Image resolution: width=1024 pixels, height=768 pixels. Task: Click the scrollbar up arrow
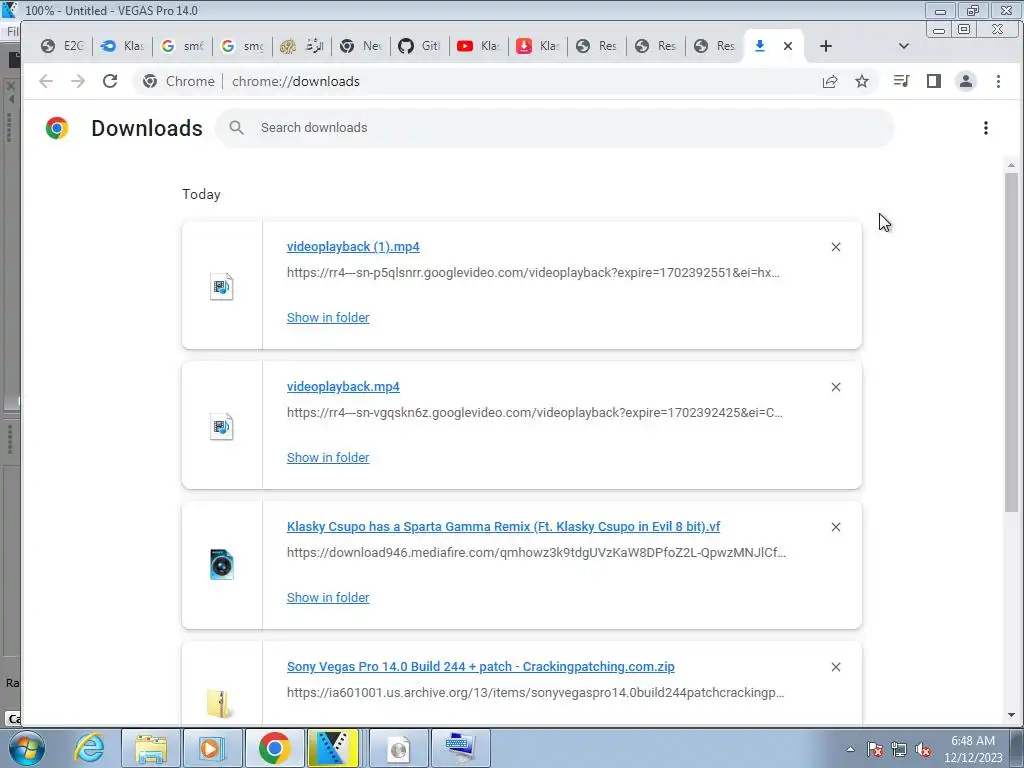click(x=1011, y=165)
